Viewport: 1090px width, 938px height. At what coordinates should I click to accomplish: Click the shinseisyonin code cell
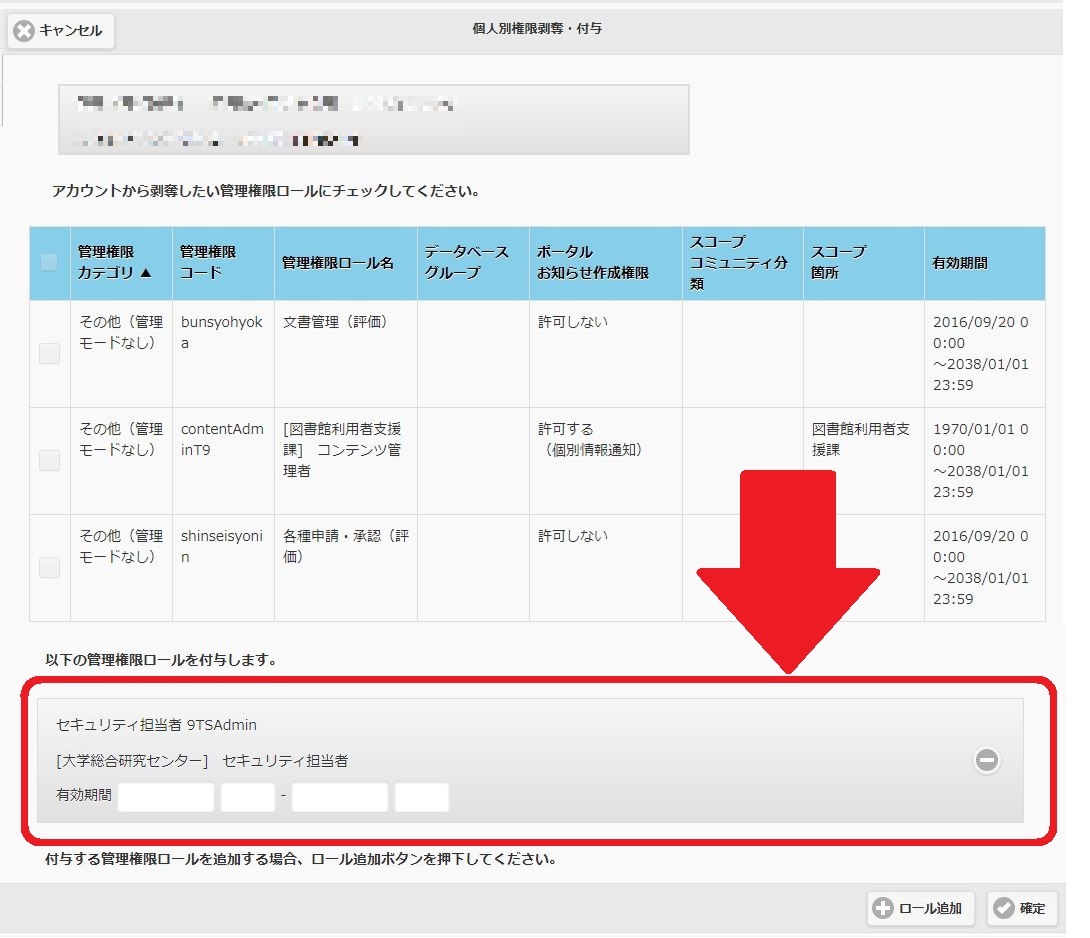pyautogui.click(x=223, y=568)
